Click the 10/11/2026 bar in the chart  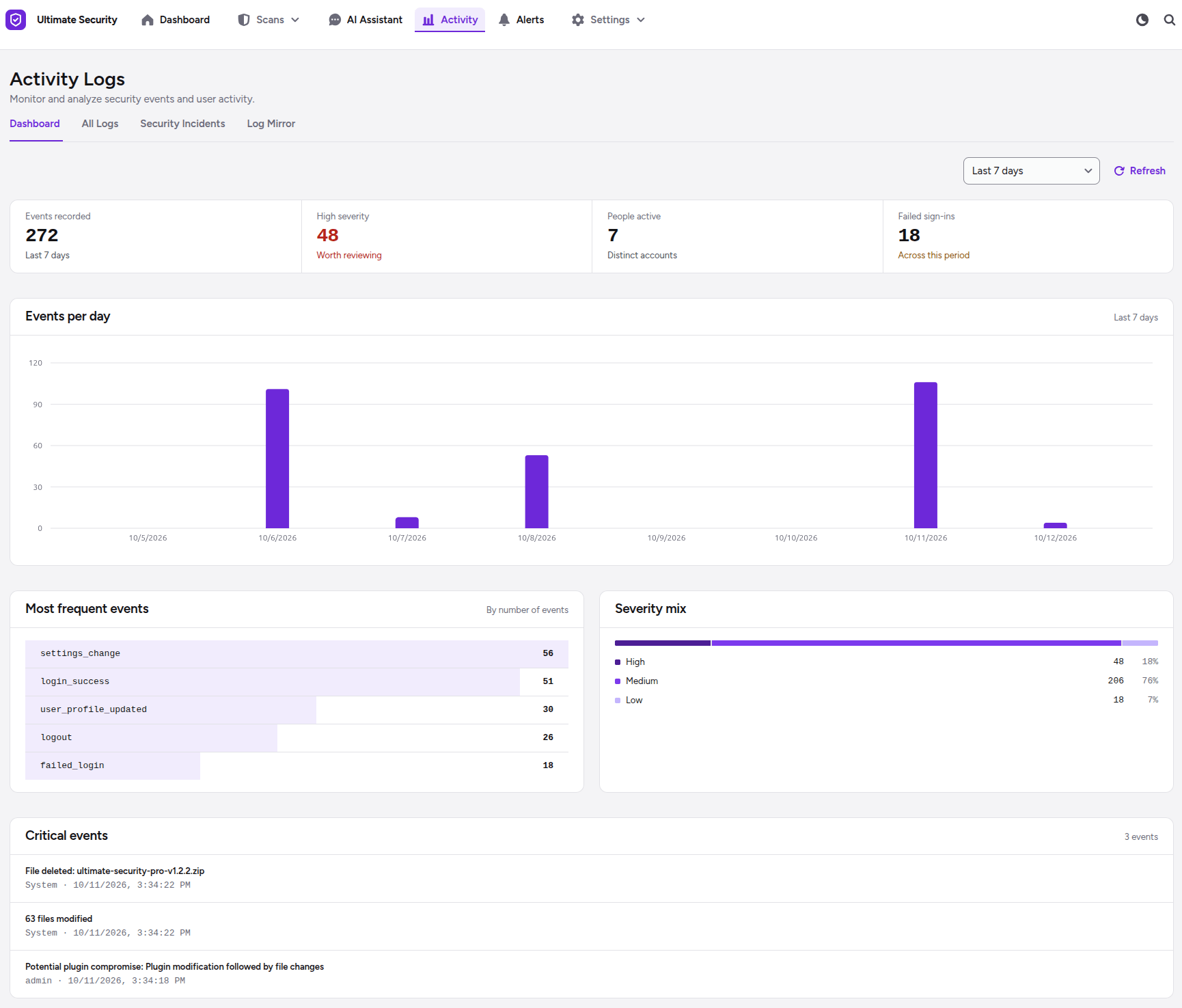pyautogui.click(x=926, y=455)
